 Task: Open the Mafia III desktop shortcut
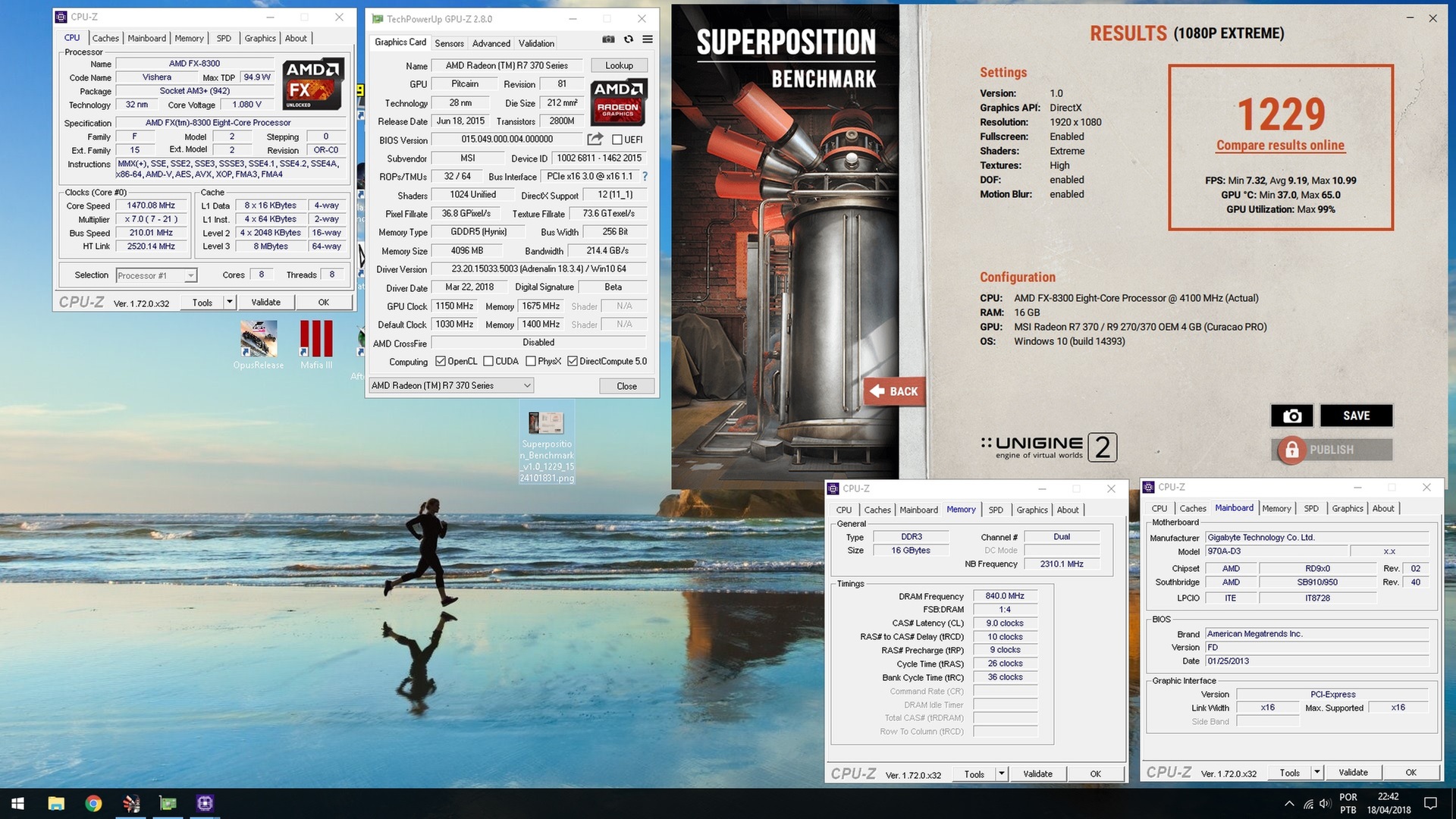click(x=316, y=344)
